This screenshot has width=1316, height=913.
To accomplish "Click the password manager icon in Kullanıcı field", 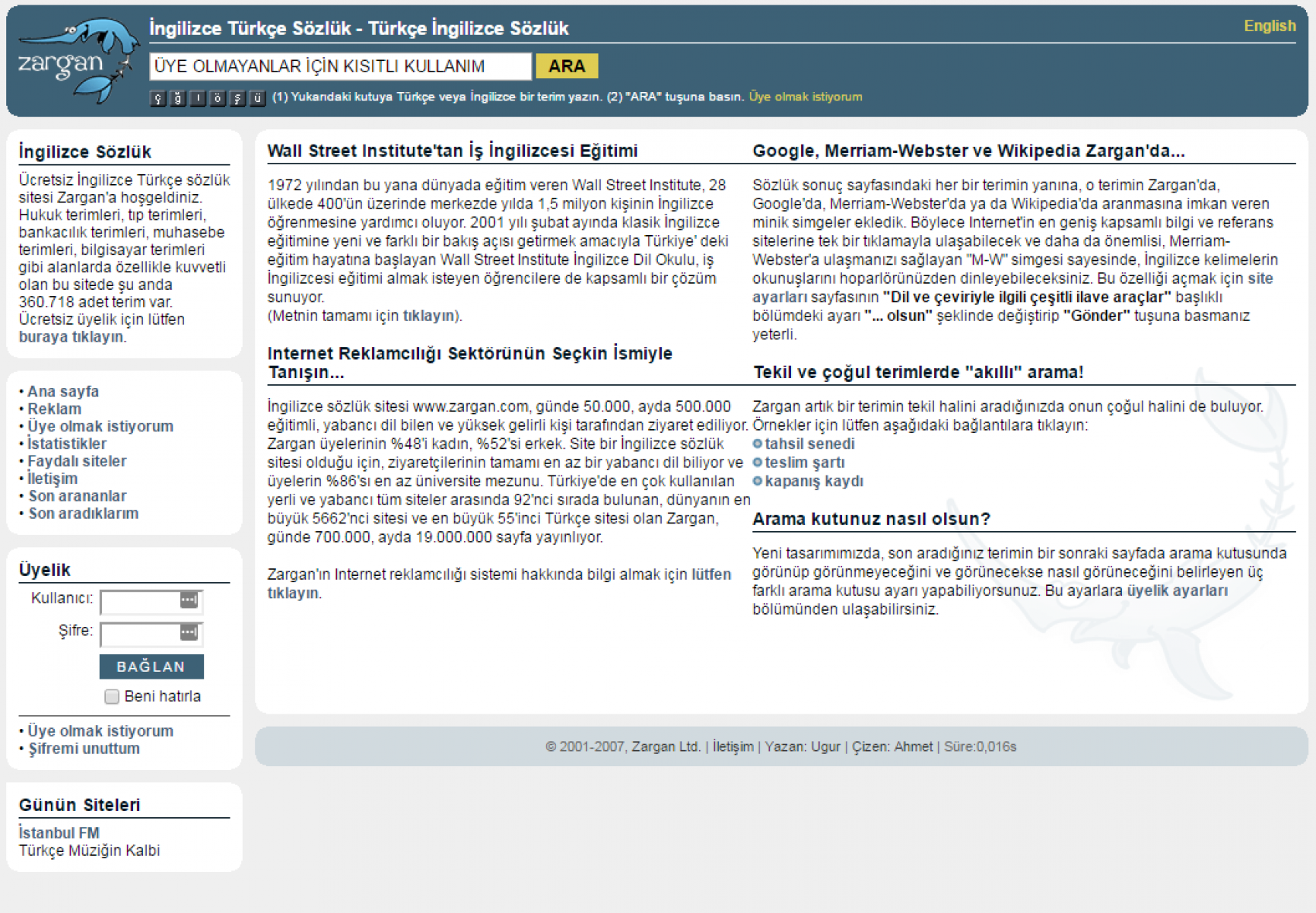I will coord(189,600).
